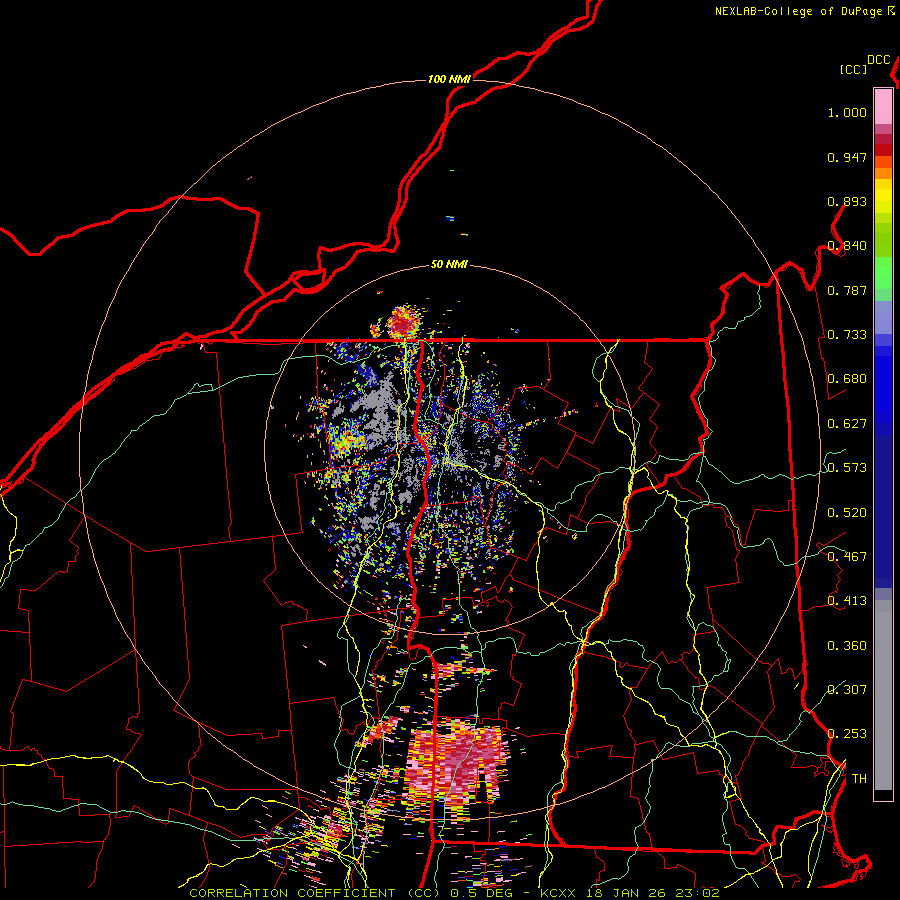Select the 0.360 scale value
Screen dimensions: 900x900
click(x=847, y=646)
